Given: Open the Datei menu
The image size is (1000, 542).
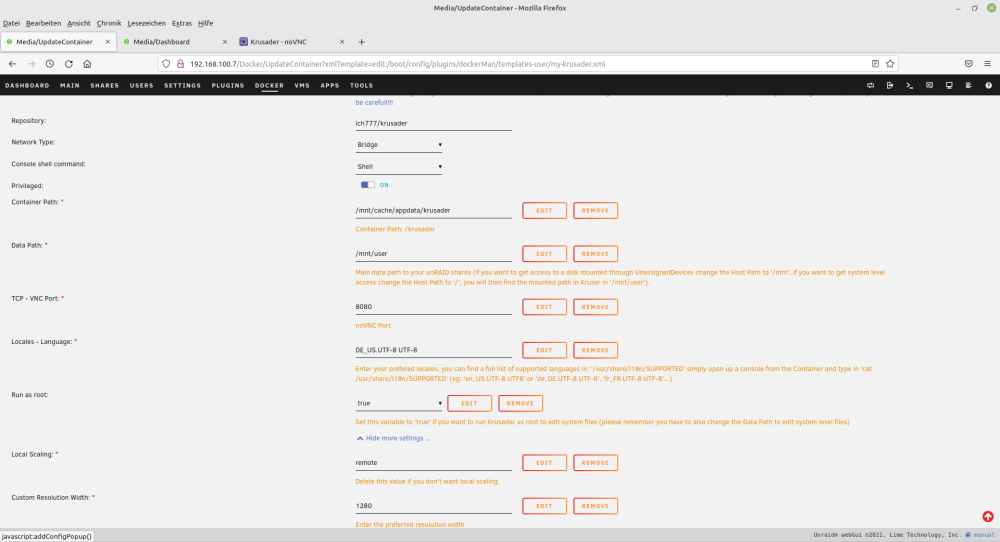Looking at the screenshot, I should 11,23.
